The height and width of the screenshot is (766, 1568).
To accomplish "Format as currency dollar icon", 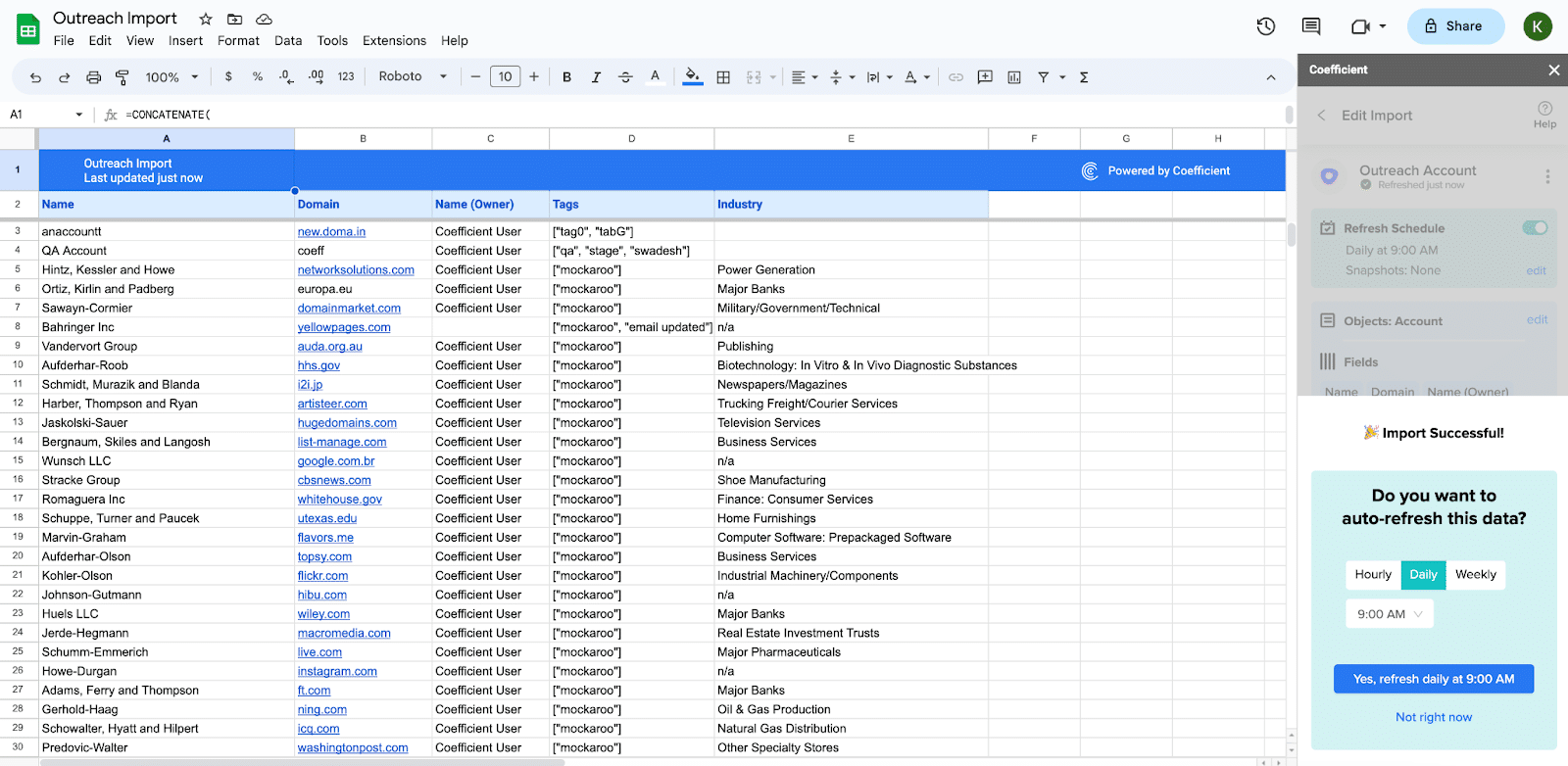I will click(x=228, y=76).
